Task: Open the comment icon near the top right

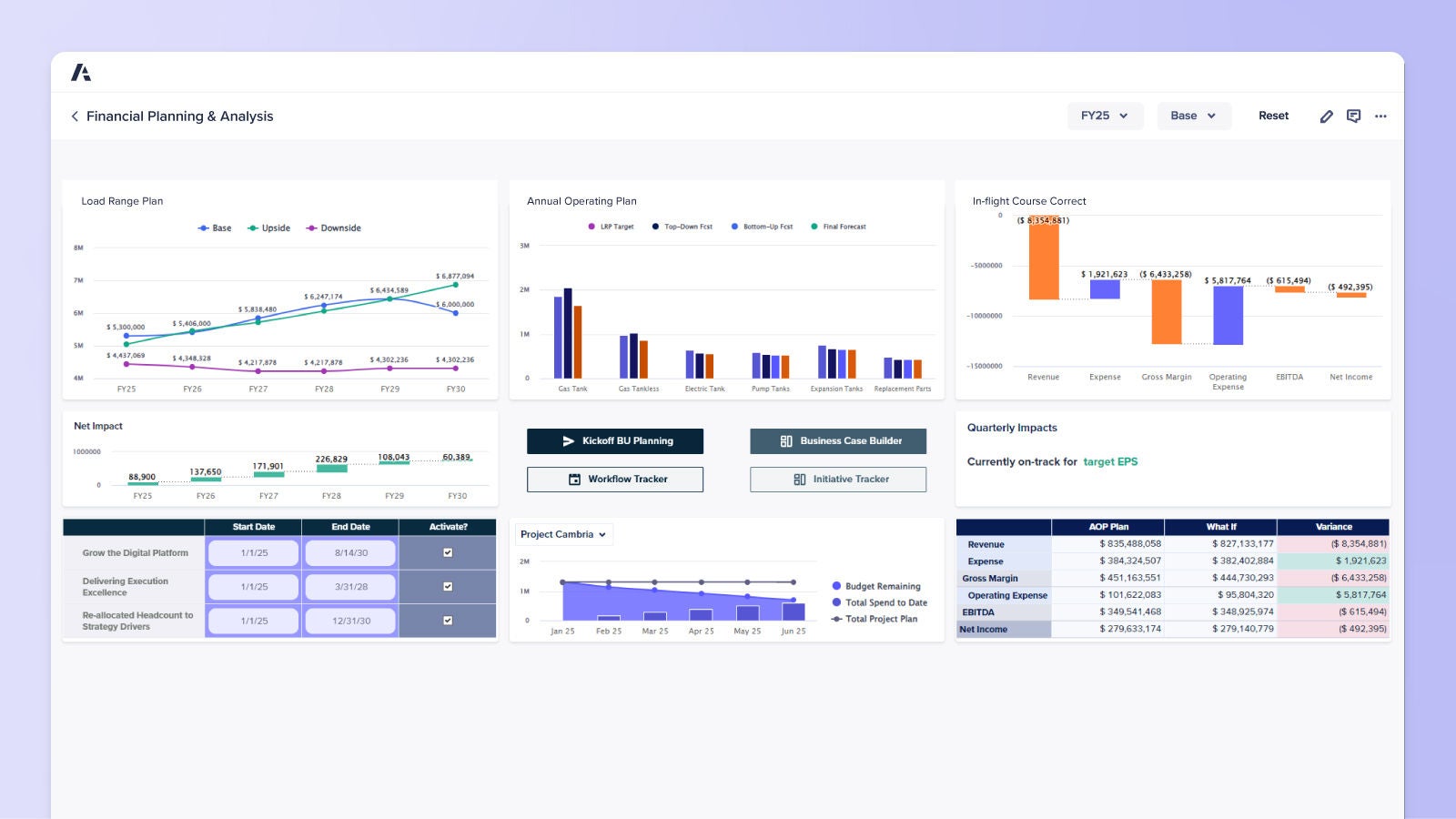Action: click(x=1354, y=116)
